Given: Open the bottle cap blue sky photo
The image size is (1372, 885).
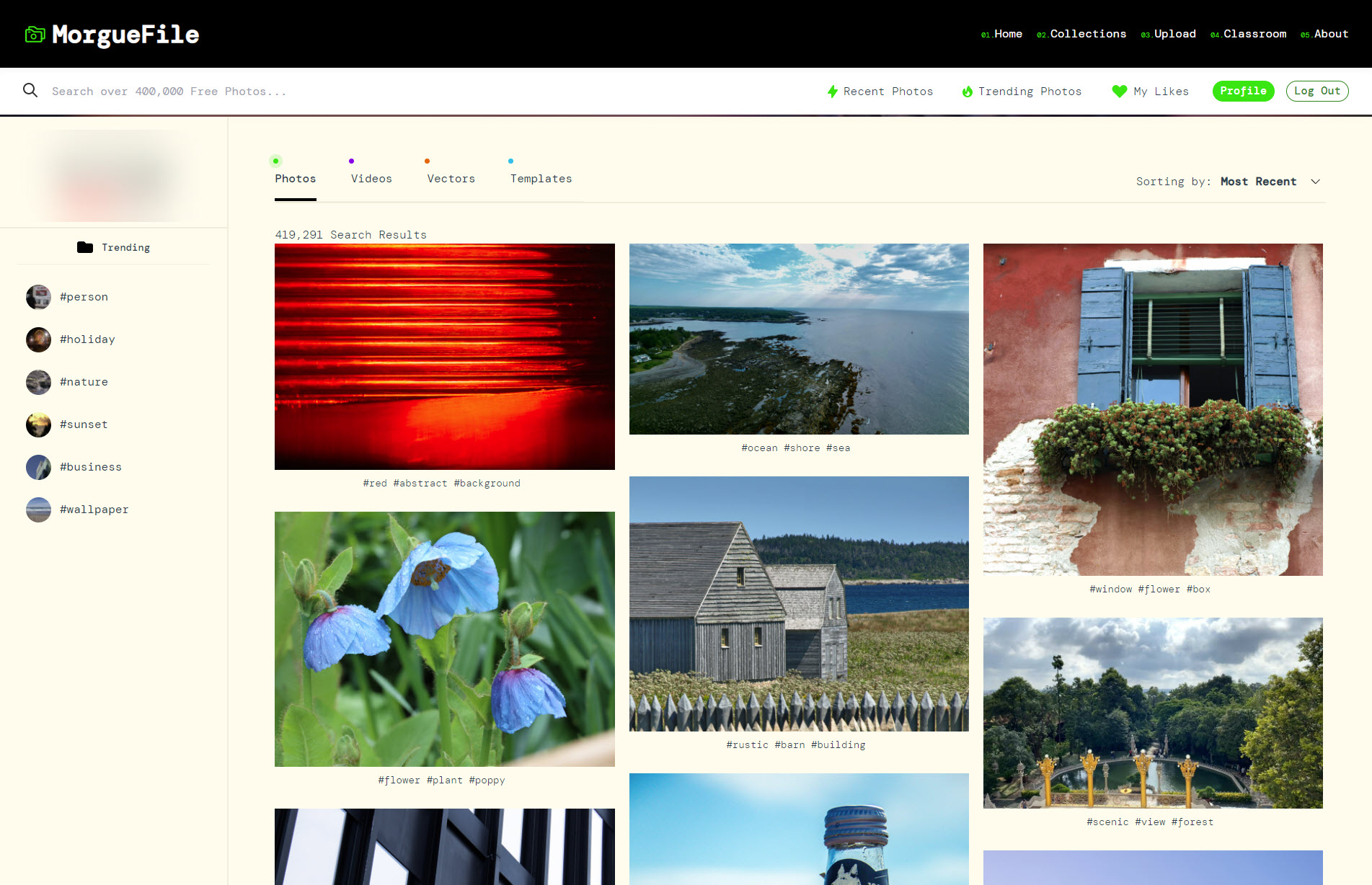Looking at the screenshot, I should (x=799, y=829).
